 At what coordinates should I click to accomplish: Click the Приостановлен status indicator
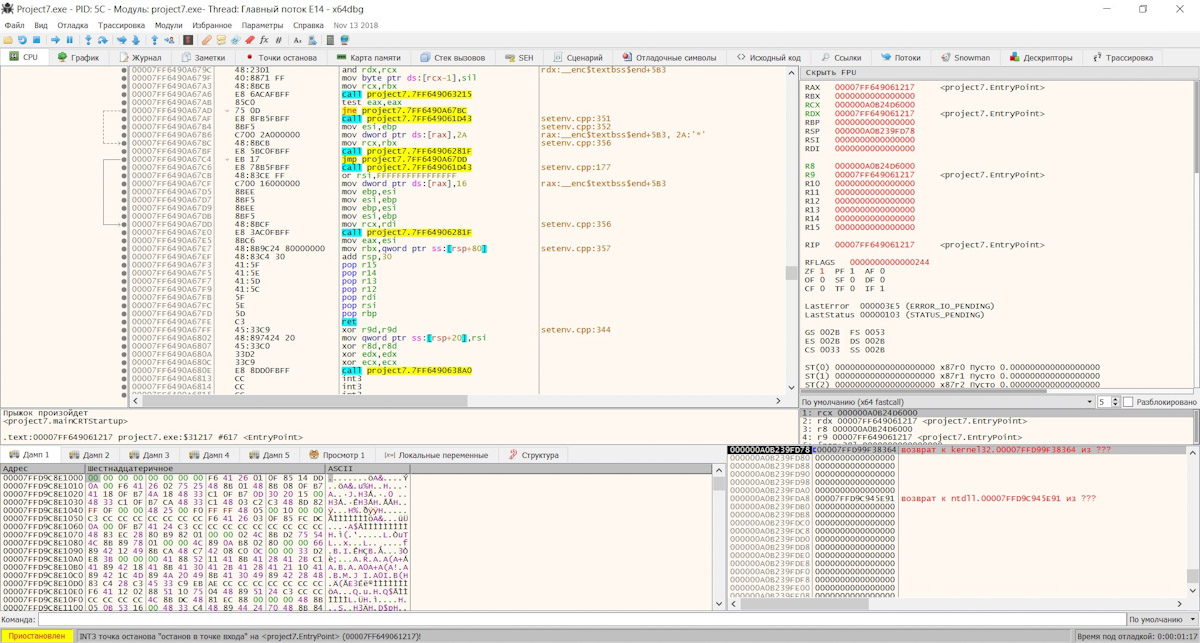37,636
